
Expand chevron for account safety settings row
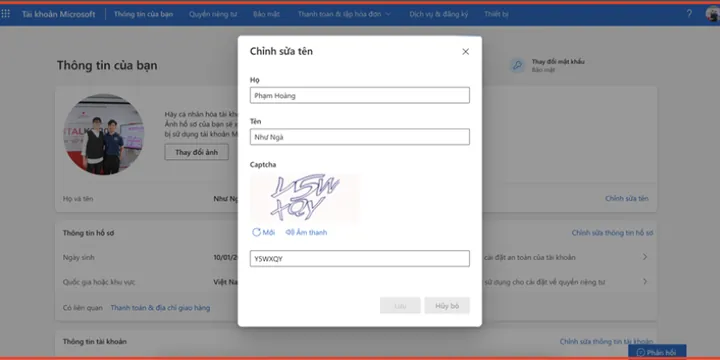click(x=645, y=257)
